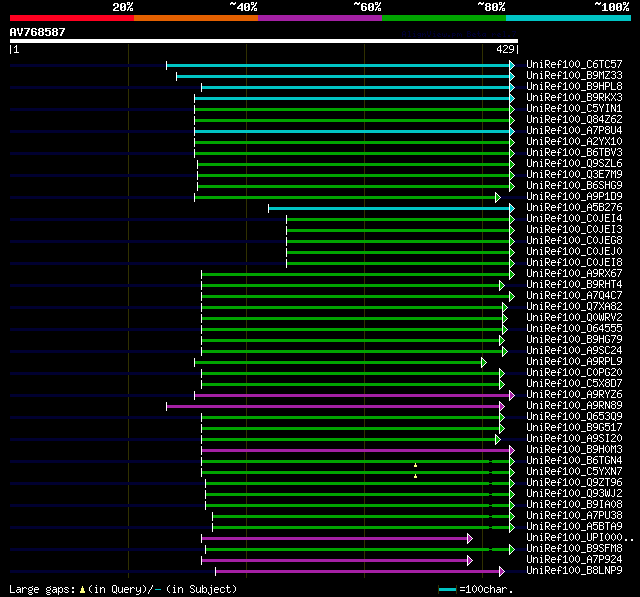
Task: Open the UniRef100_A9SC24 entry
Action: tap(574, 351)
